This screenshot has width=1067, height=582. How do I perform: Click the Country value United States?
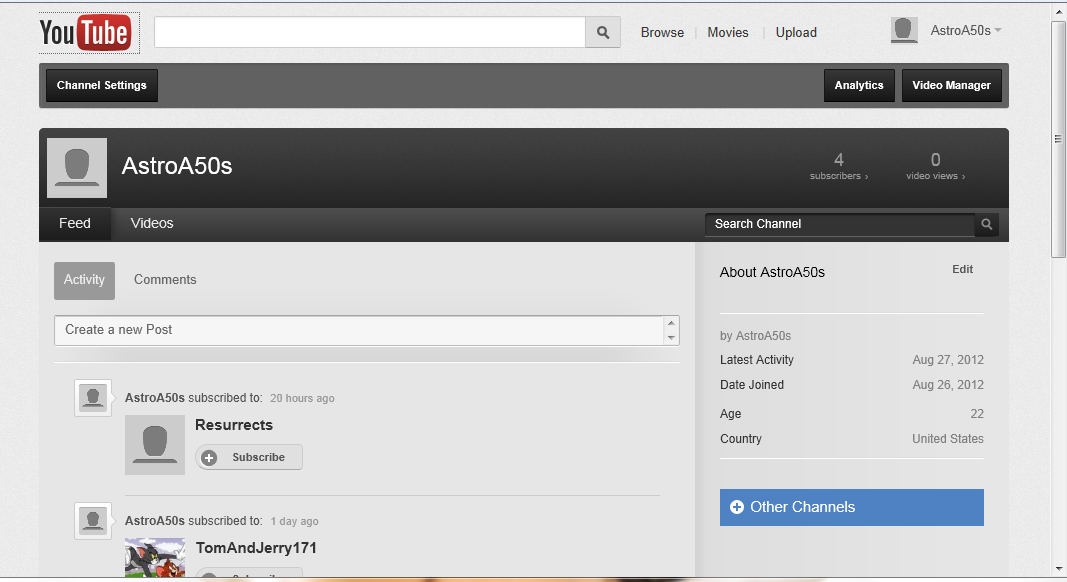click(x=948, y=439)
